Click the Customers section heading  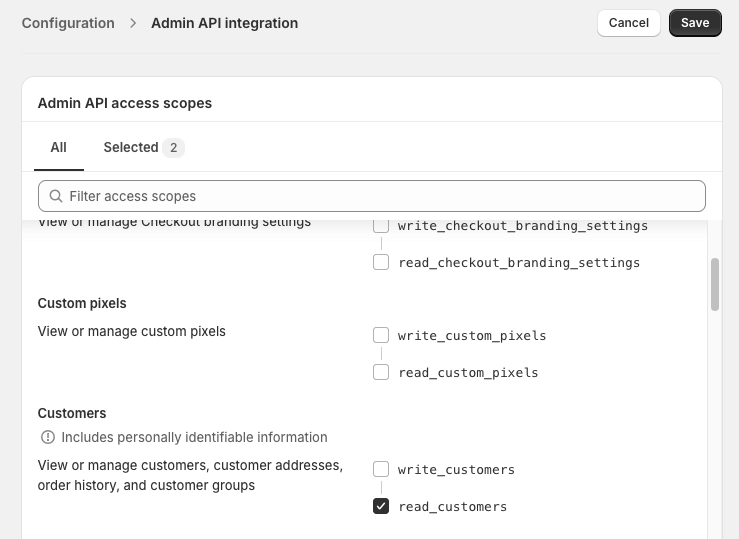(x=72, y=413)
